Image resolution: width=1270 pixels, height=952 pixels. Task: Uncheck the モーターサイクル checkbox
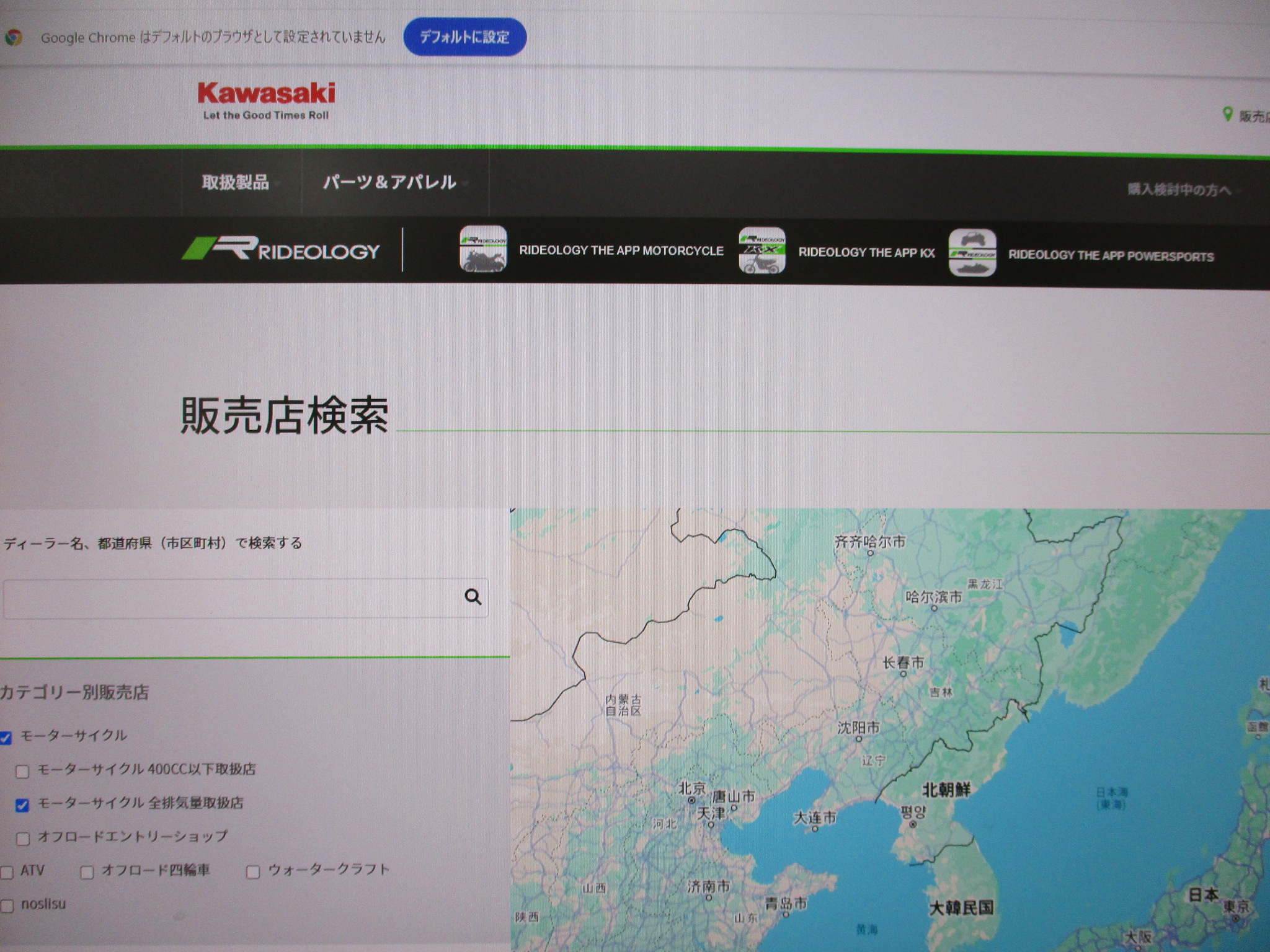pos(6,738)
